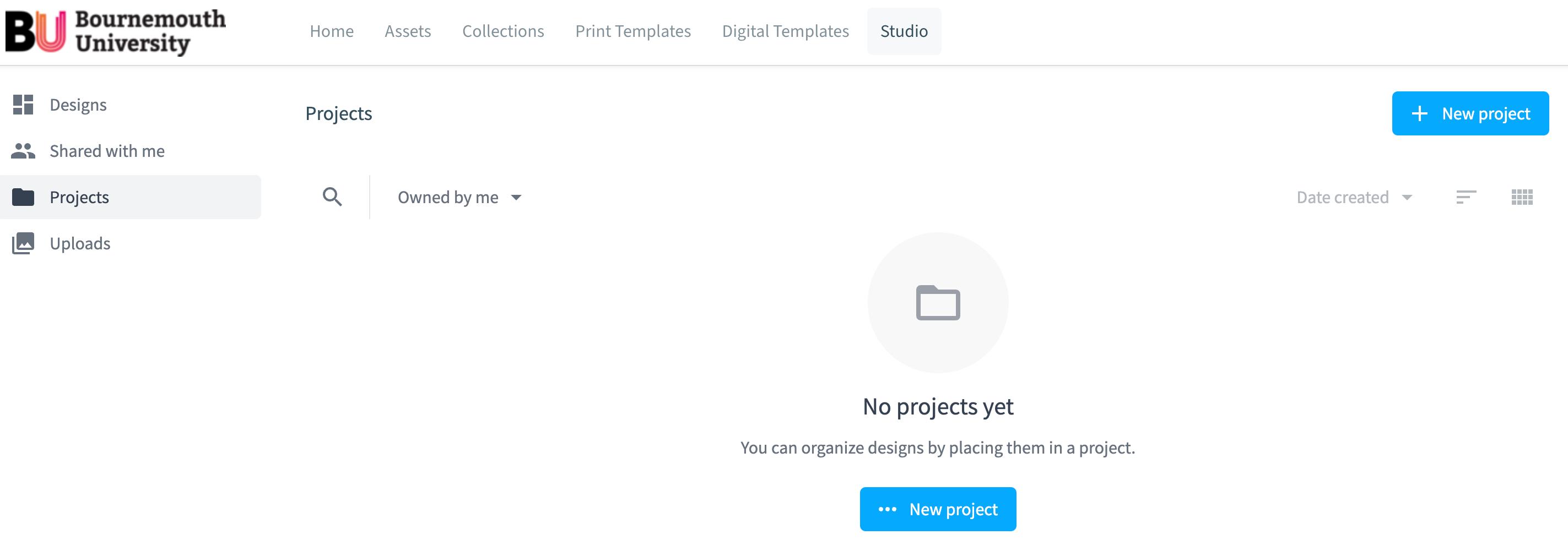Open the Assets tab
This screenshot has width=1568, height=540.
(408, 31)
